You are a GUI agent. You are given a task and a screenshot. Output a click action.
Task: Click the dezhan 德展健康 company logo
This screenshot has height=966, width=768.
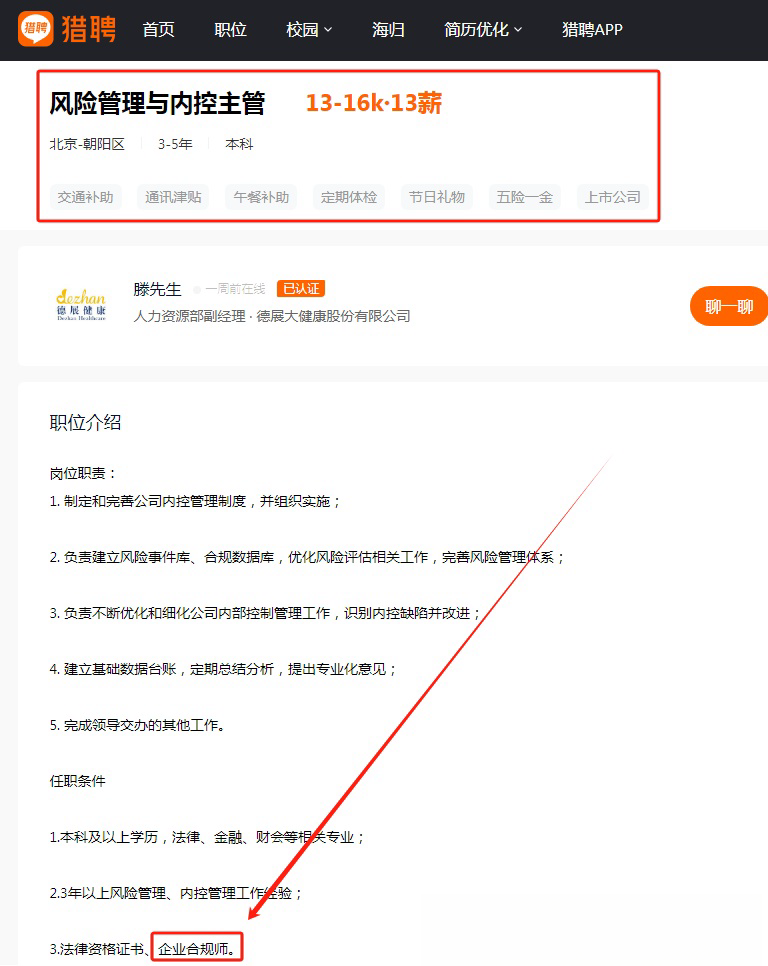[81, 304]
